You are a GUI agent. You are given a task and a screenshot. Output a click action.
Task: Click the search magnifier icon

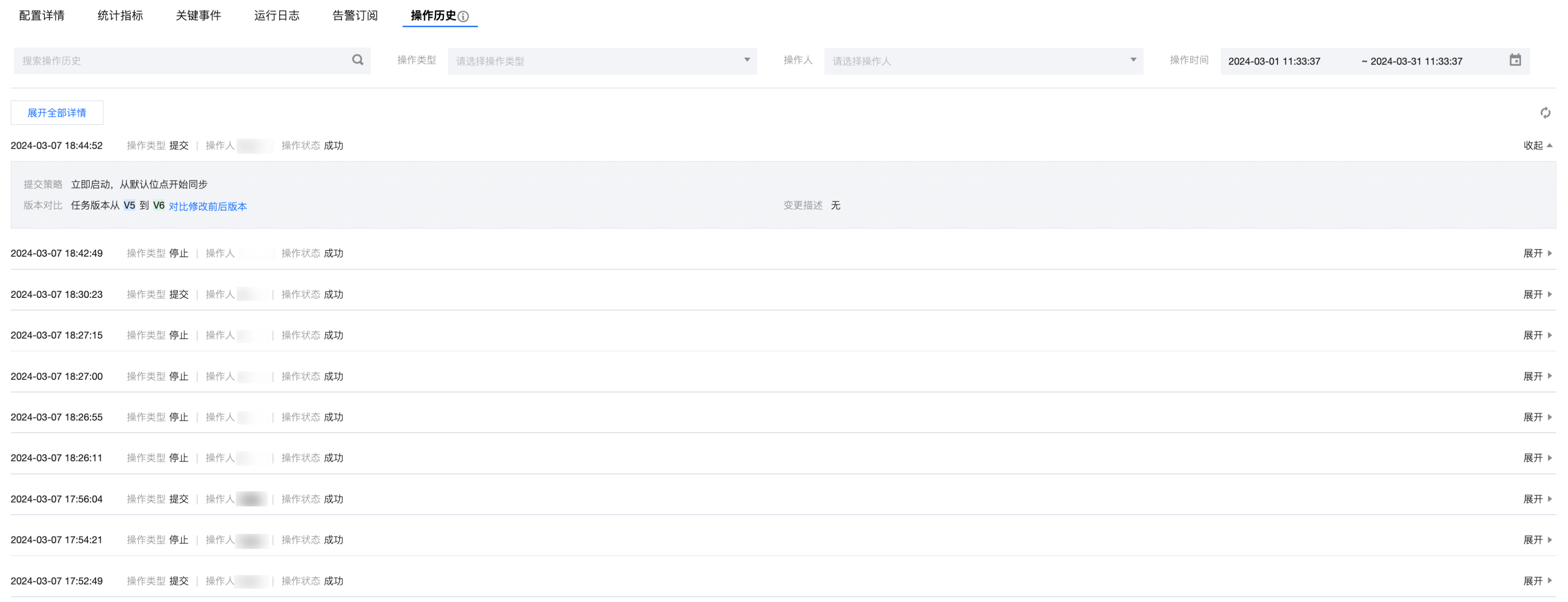(357, 59)
